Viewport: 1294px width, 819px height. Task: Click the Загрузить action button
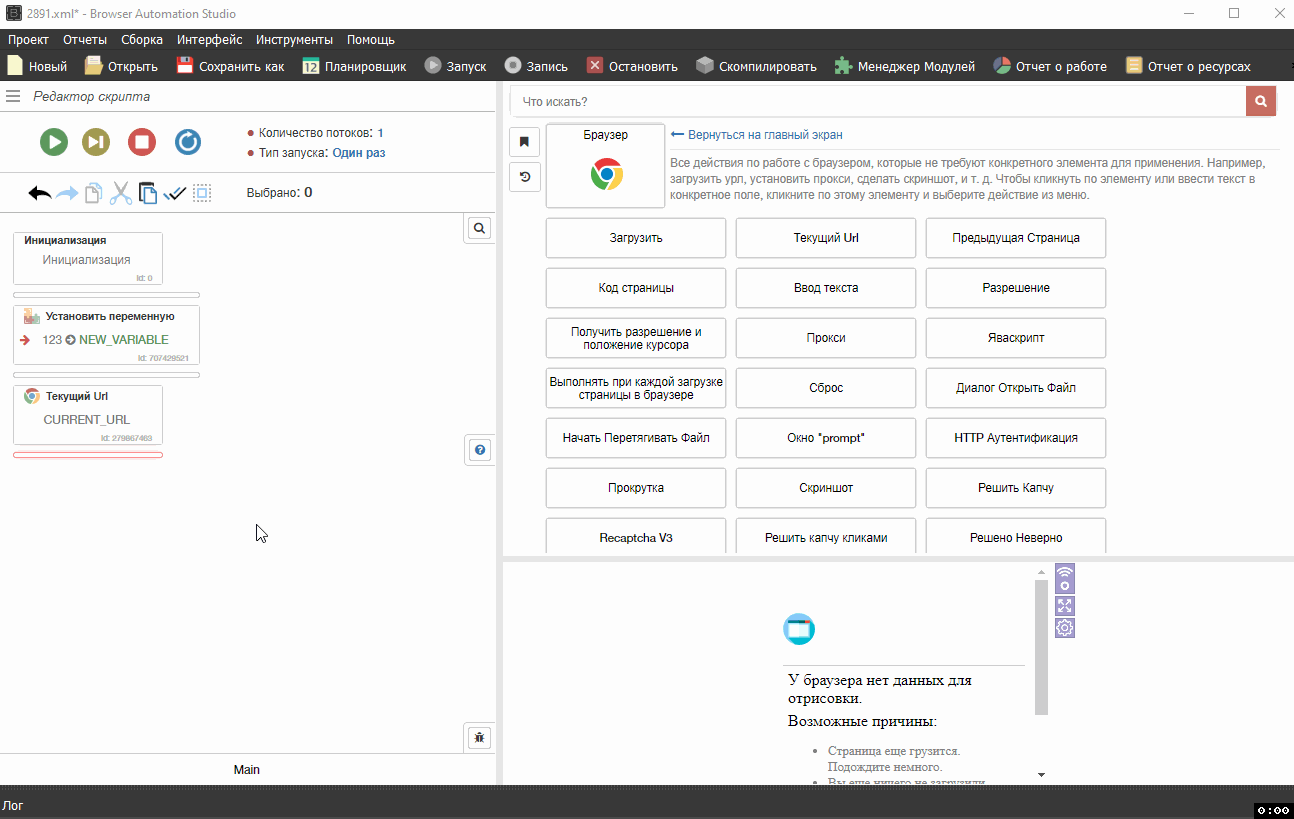click(636, 238)
